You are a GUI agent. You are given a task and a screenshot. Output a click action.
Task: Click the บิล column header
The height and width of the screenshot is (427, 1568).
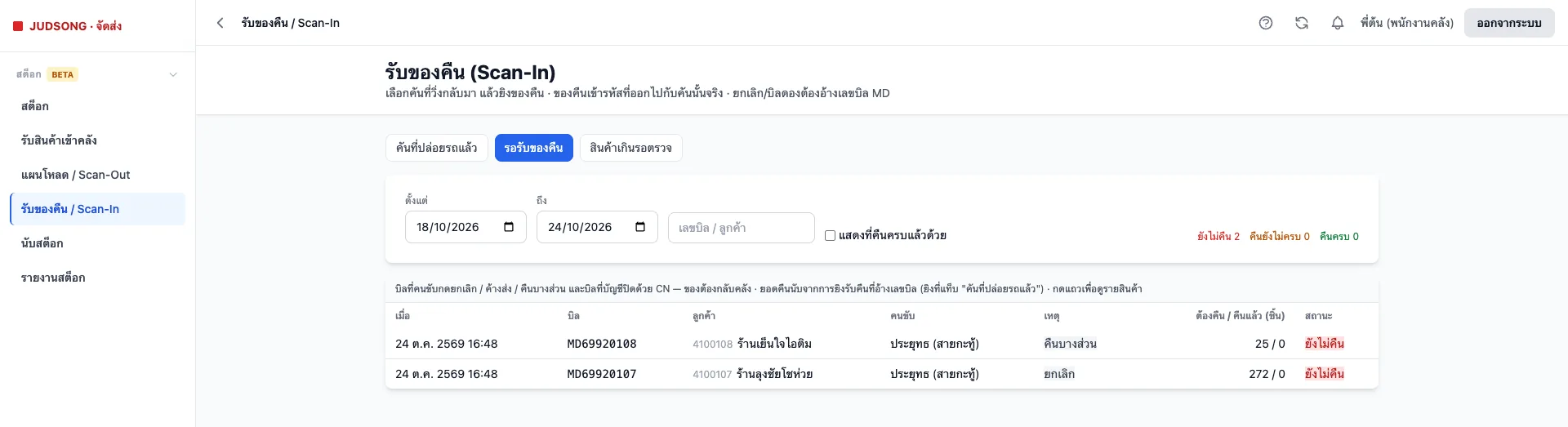(573, 316)
